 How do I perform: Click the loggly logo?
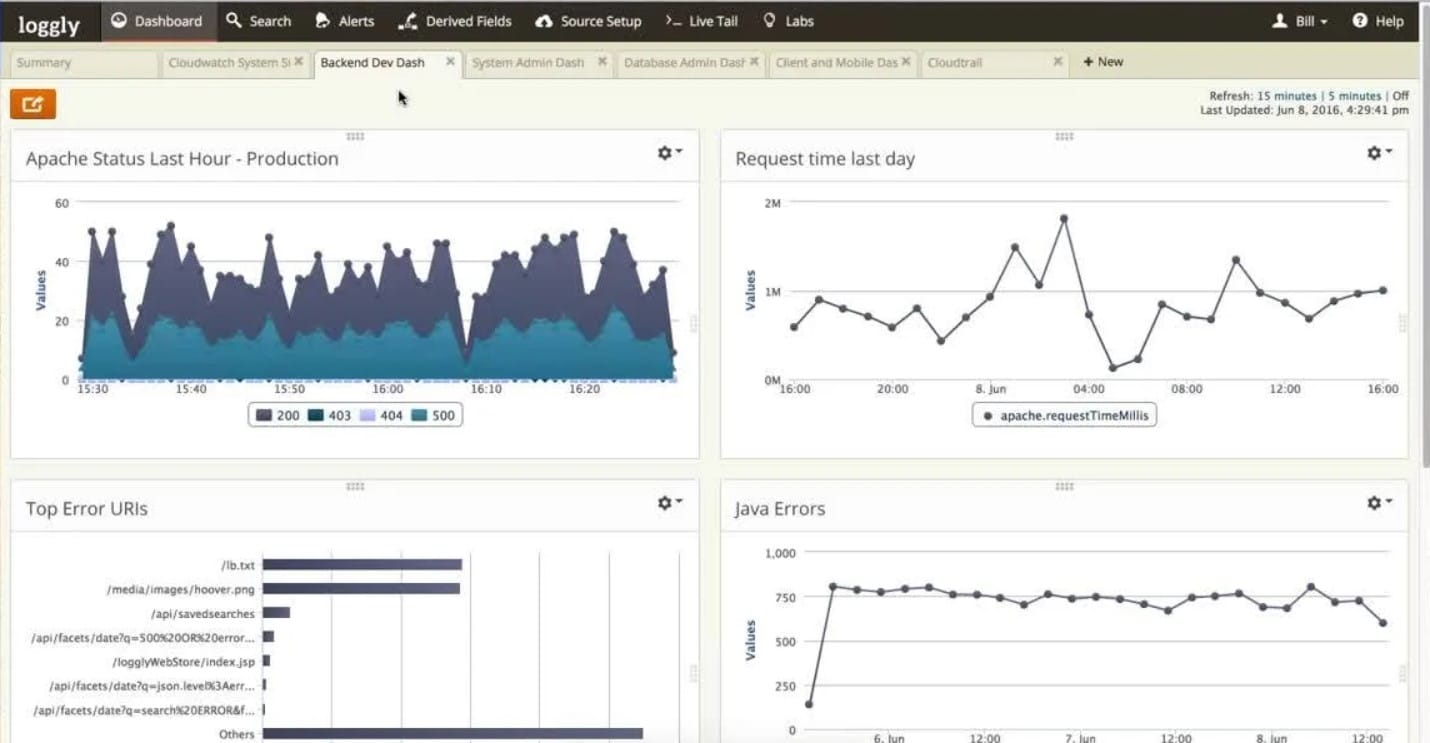click(x=48, y=22)
